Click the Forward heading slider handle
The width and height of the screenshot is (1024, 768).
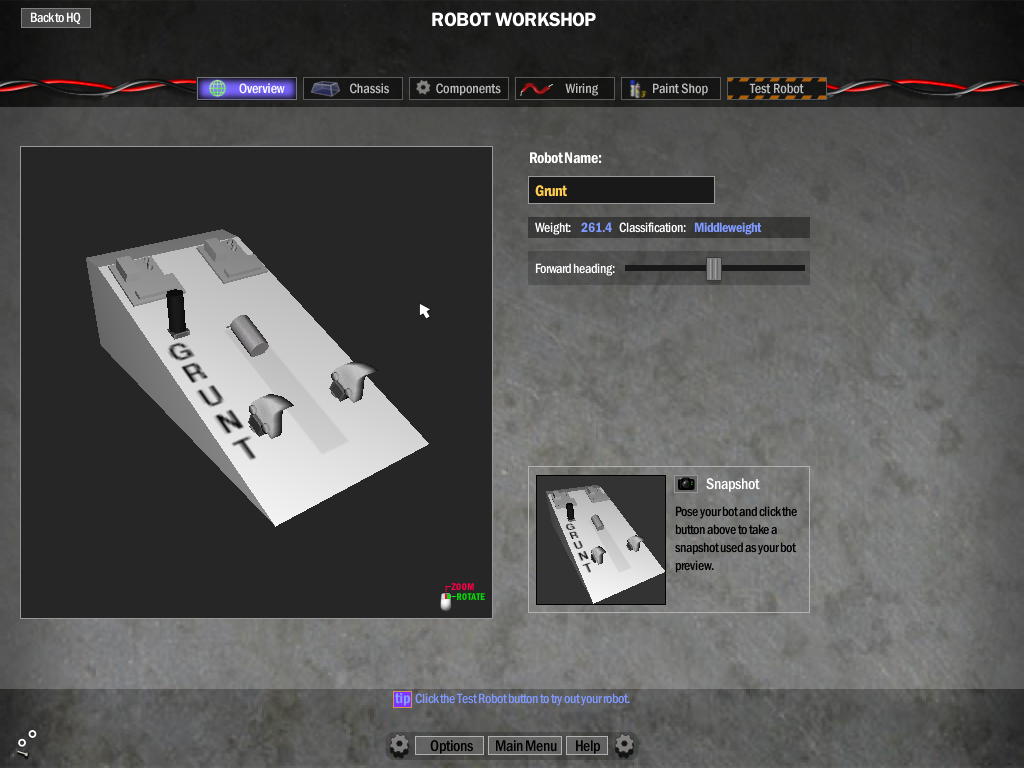713,269
